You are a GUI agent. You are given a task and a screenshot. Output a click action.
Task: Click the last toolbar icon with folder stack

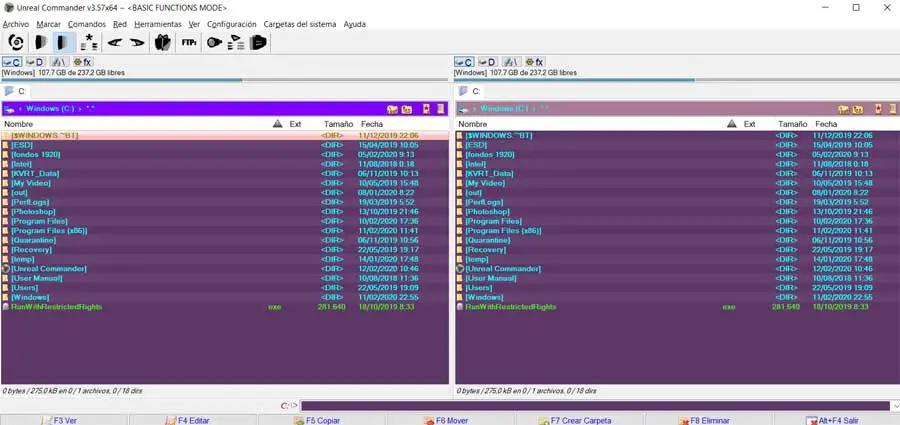click(258, 42)
